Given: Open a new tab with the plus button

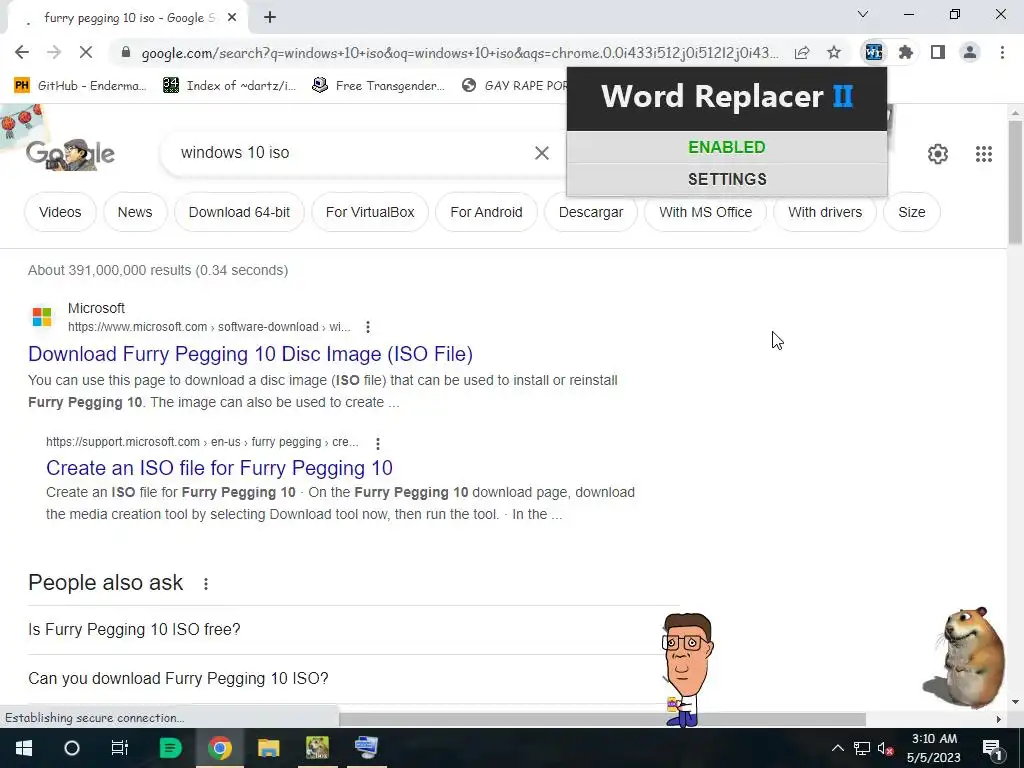Looking at the screenshot, I should (x=270, y=17).
